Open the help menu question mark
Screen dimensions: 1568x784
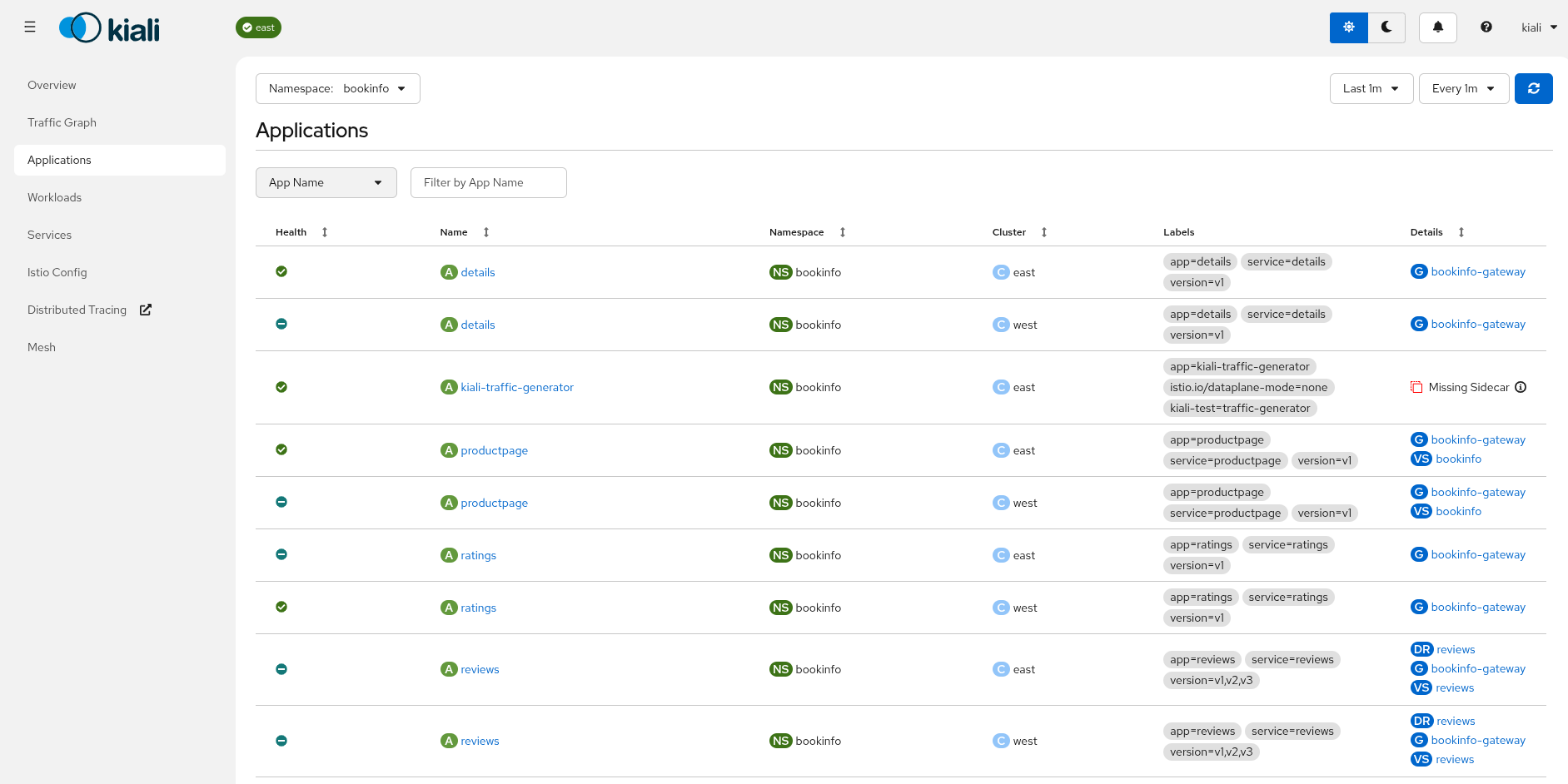click(x=1486, y=27)
